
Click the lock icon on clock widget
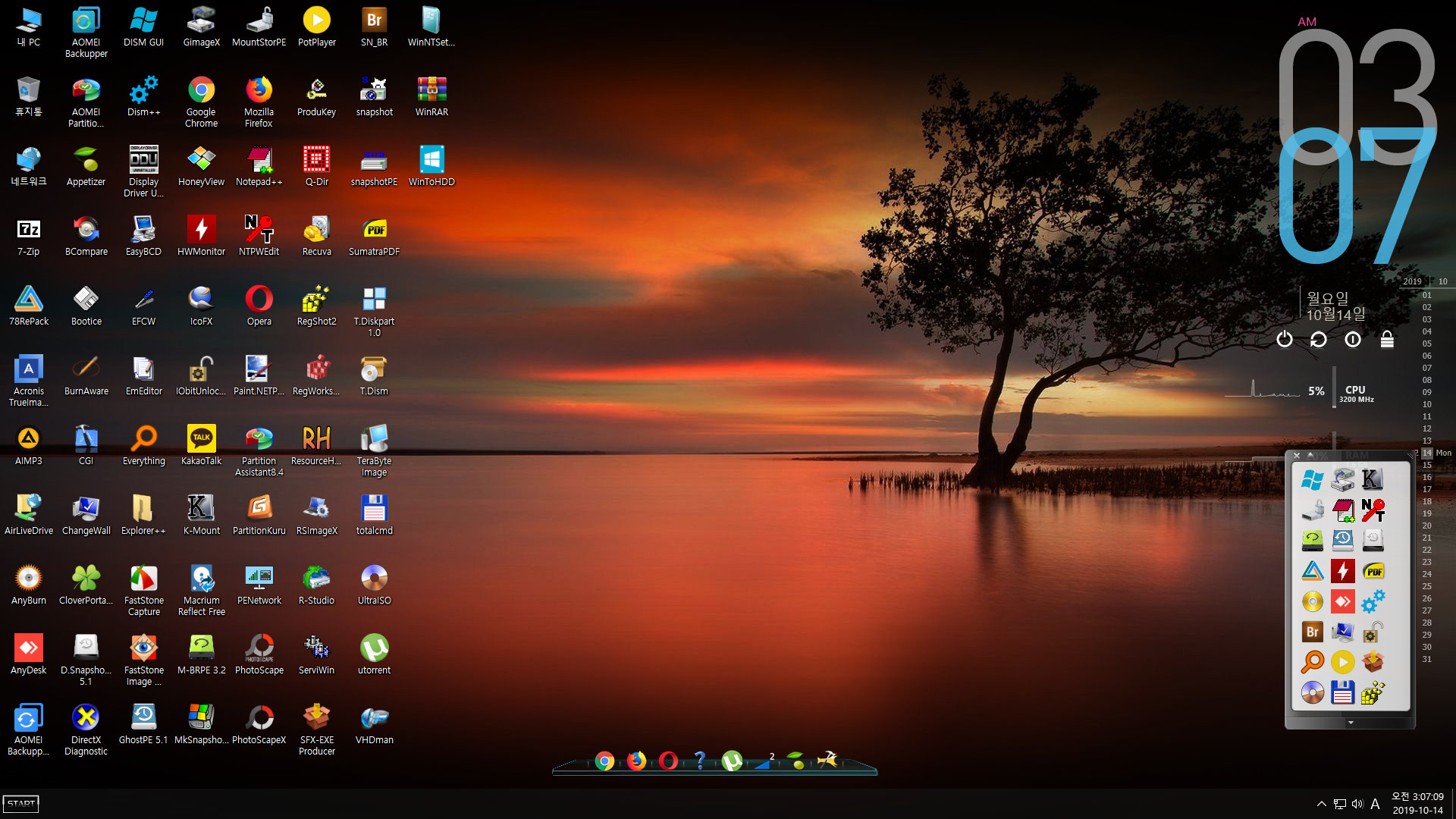click(x=1387, y=339)
